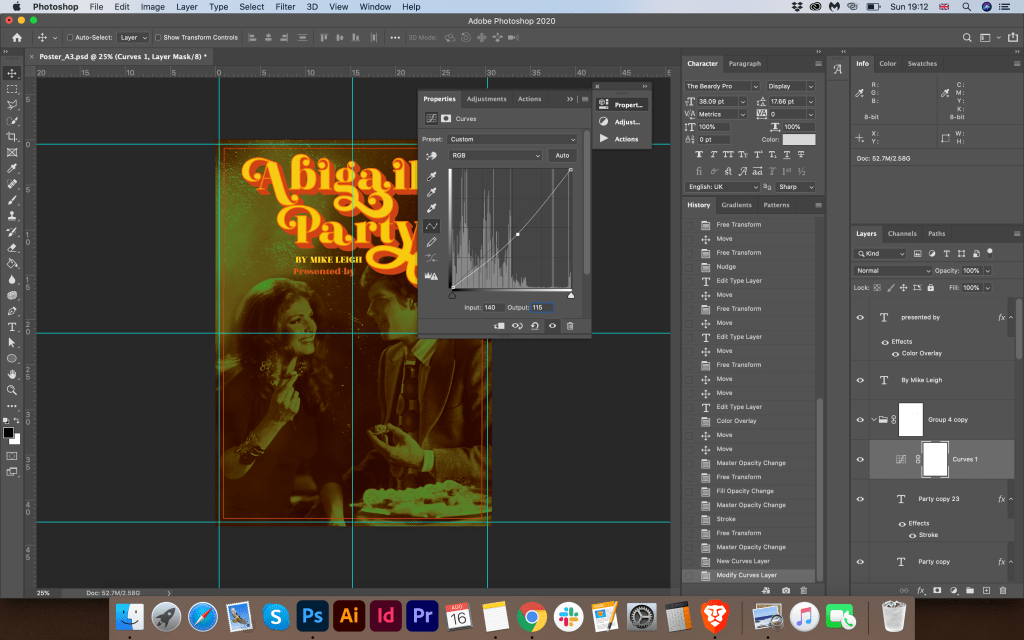Click the clip-to-layer icon in Properties
The image size is (1024, 640).
click(500, 325)
